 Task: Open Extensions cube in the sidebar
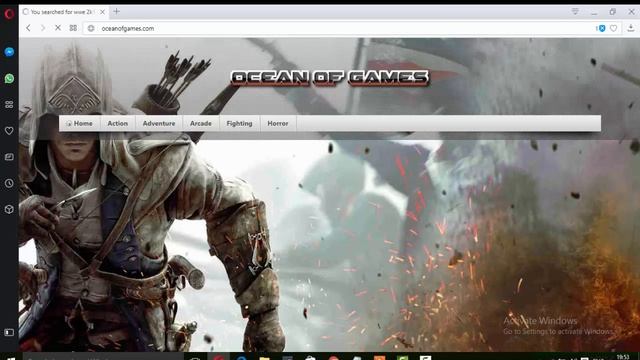tap(9, 209)
